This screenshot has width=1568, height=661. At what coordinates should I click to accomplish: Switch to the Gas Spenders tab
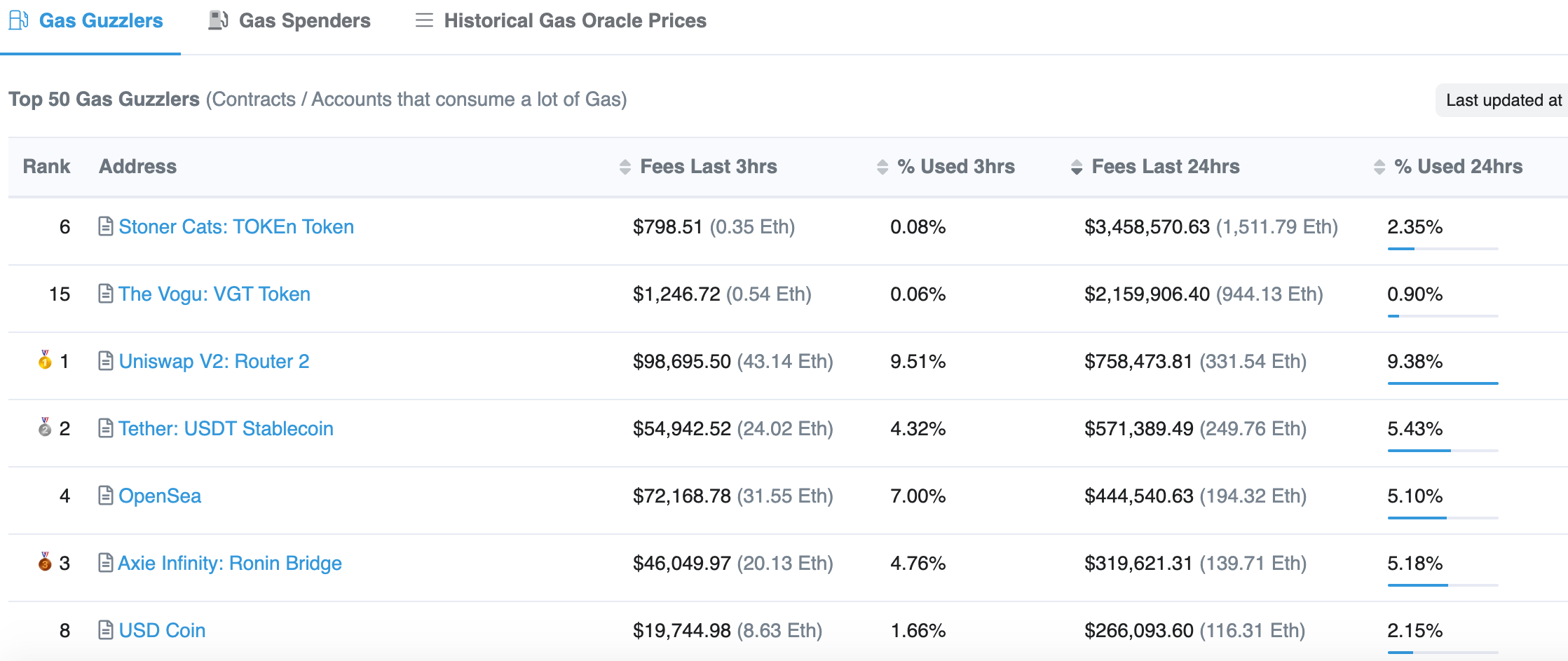pos(289,21)
